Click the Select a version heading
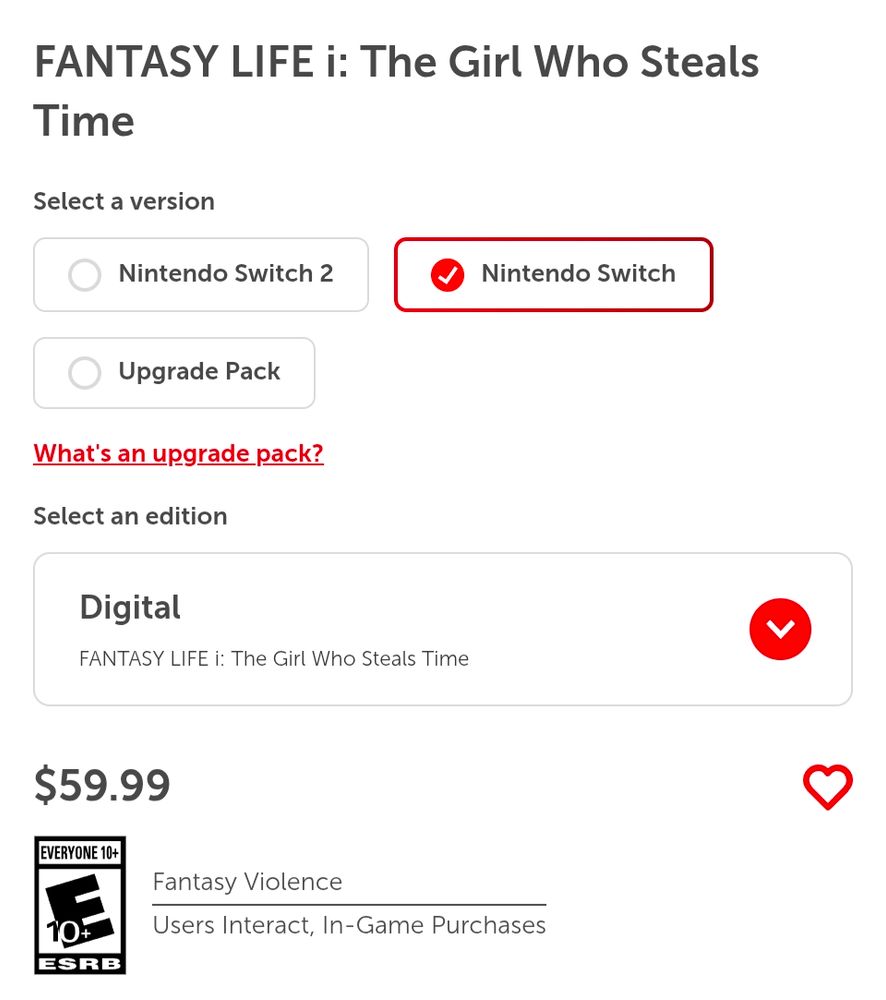886x1000 pixels. (x=123, y=201)
